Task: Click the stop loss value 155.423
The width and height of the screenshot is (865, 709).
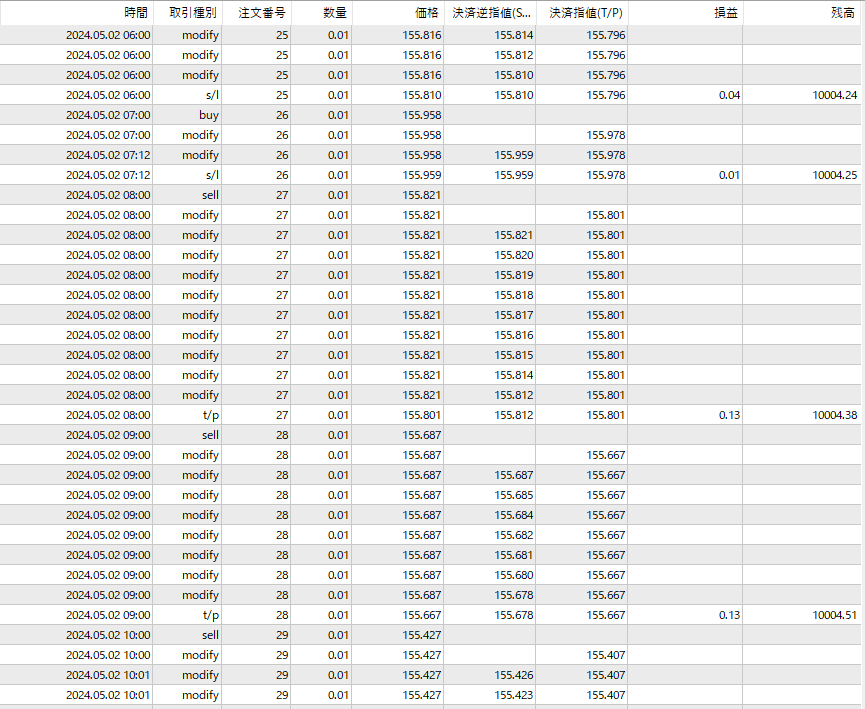Action: click(513, 695)
